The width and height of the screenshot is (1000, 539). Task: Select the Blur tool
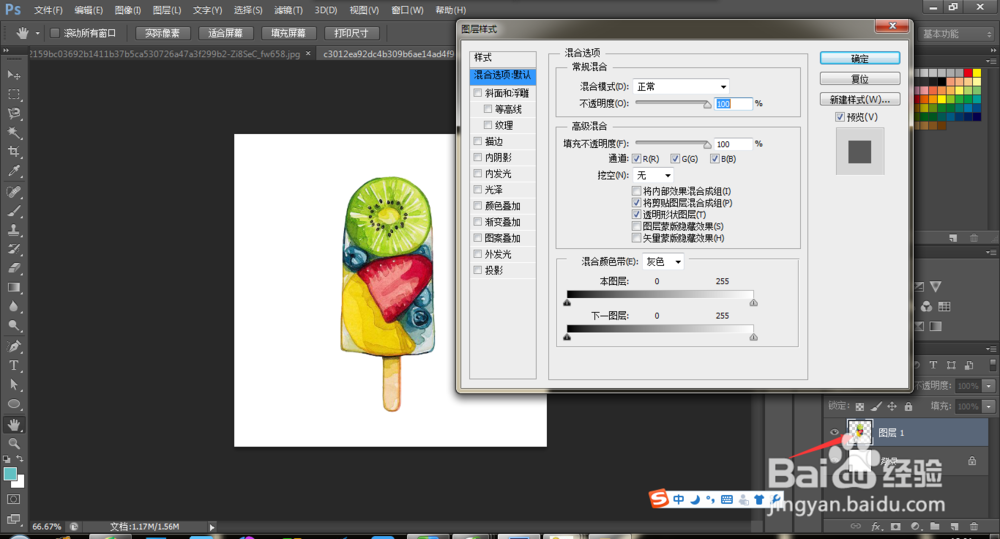[13, 307]
